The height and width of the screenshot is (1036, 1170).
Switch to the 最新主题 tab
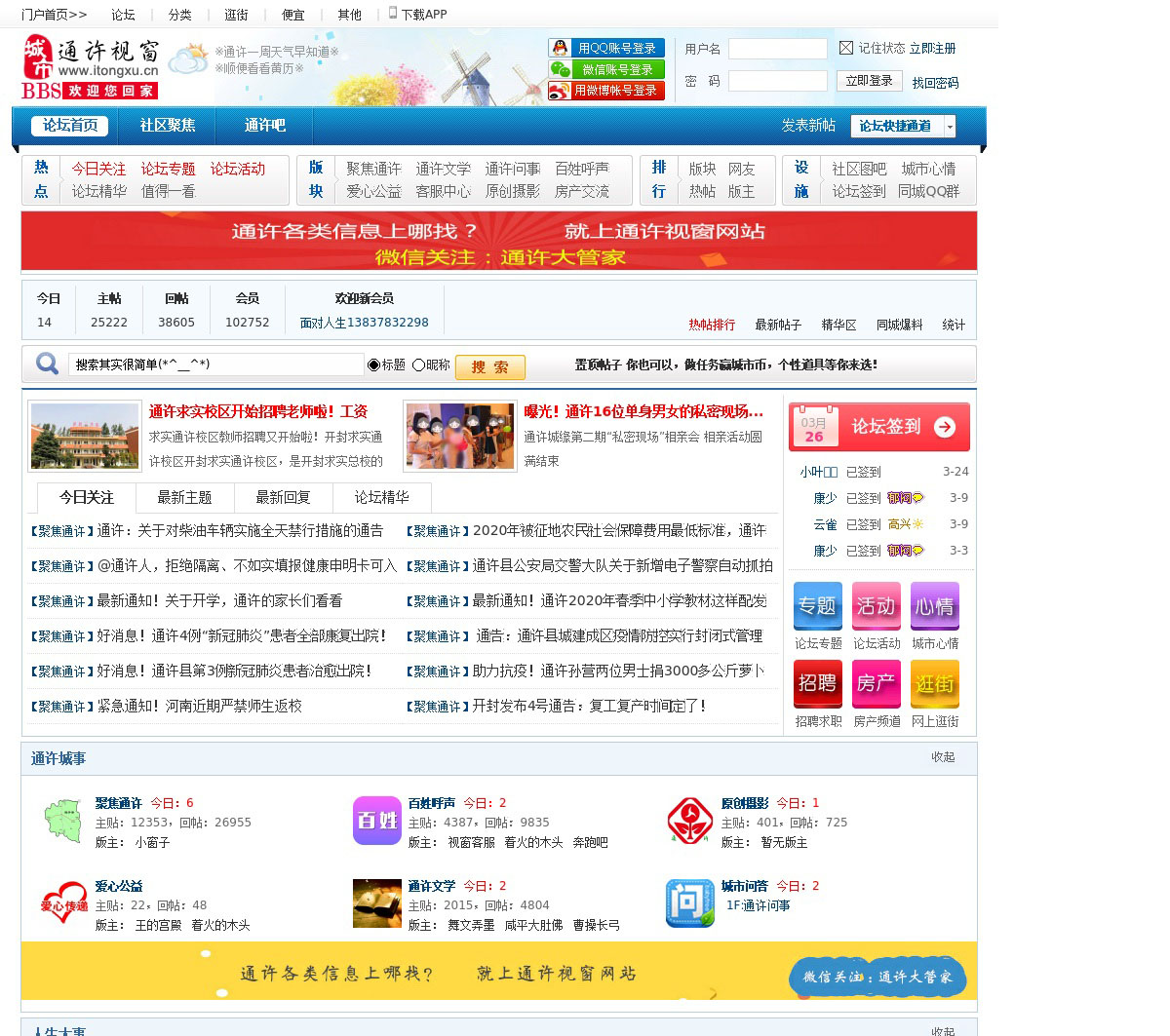[184, 497]
